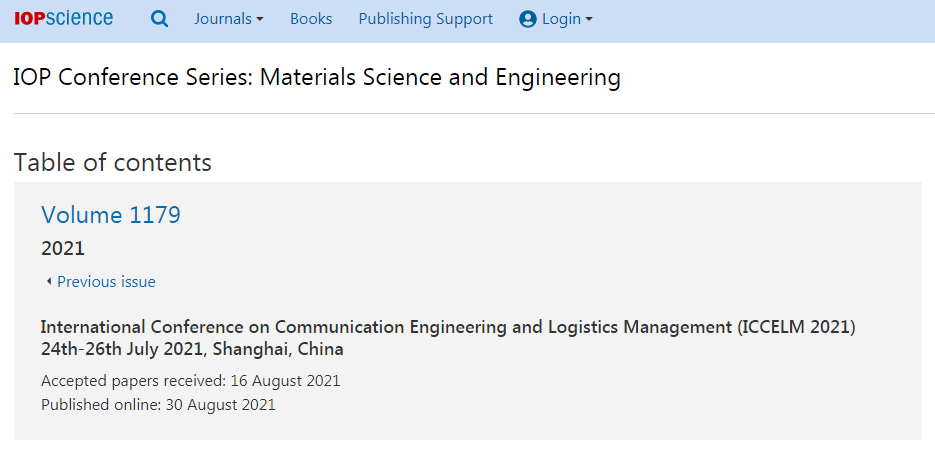Open the Login dropdown
This screenshot has height=454, width=935.
556,19
